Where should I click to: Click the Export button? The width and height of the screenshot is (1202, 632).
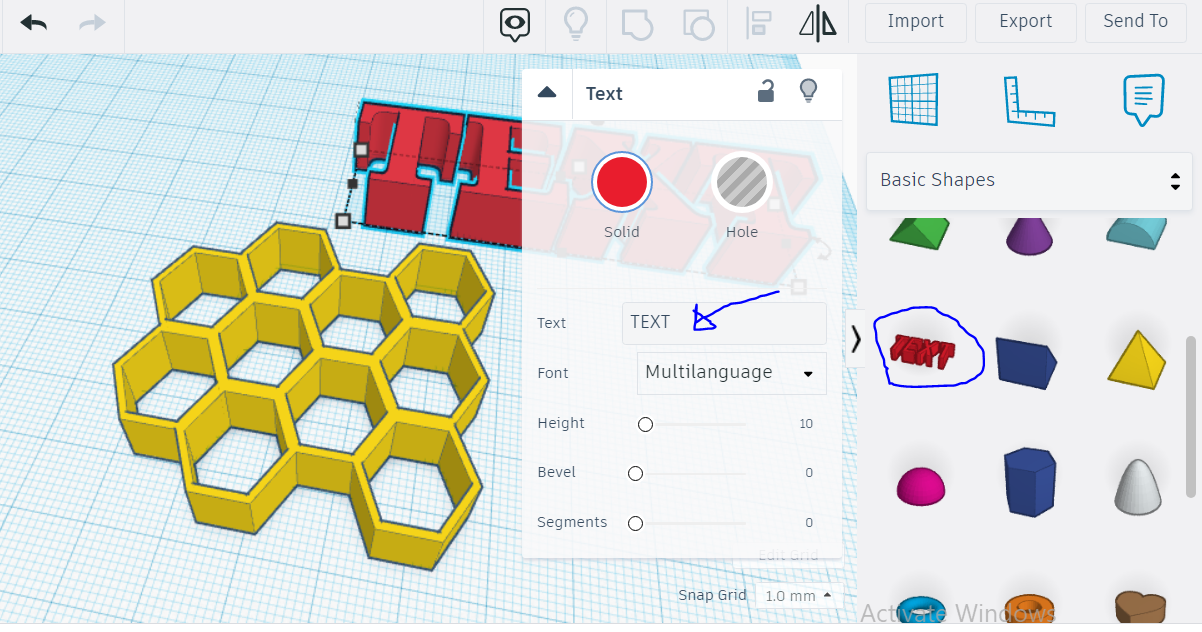click(1026, 22)
